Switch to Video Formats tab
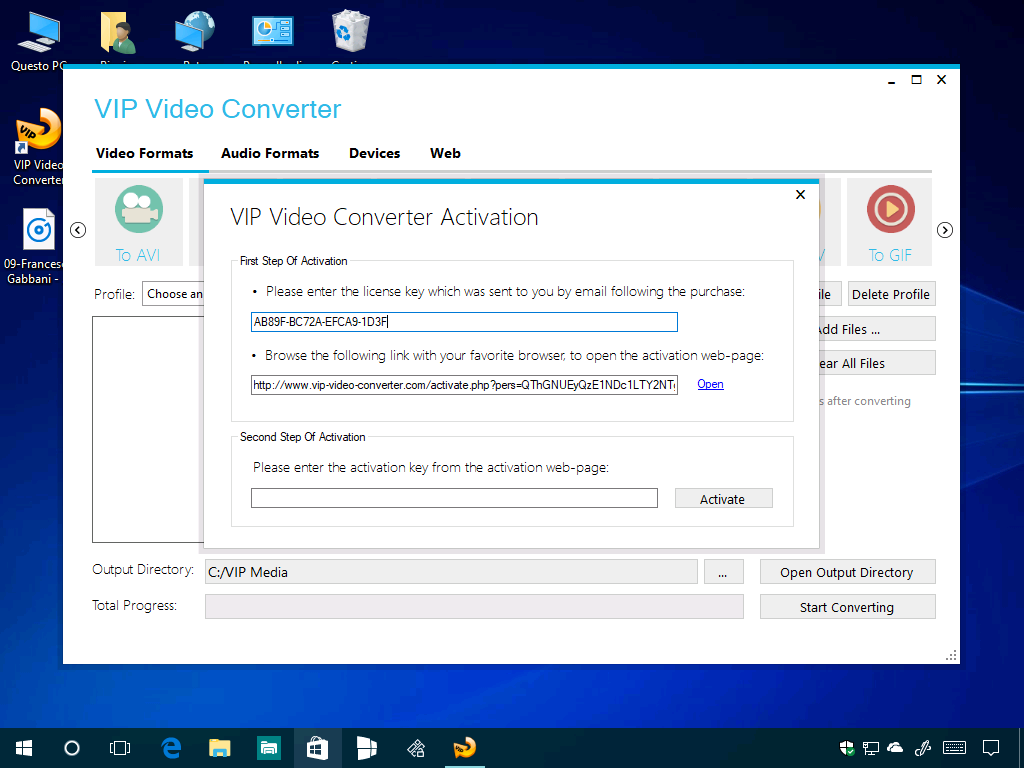This screenshot has width=1024, height=768. (x=145, y=153)
